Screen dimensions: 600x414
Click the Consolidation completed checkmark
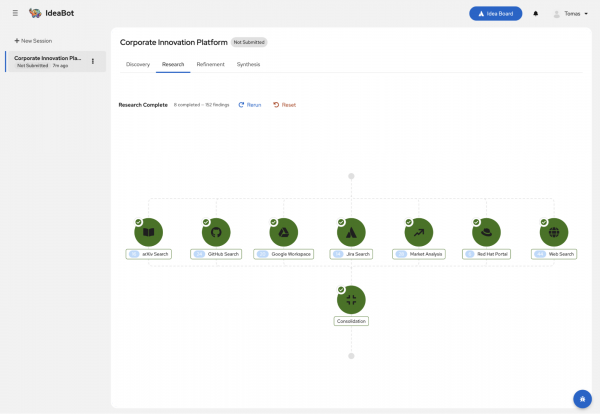click(x=341, y=290)
